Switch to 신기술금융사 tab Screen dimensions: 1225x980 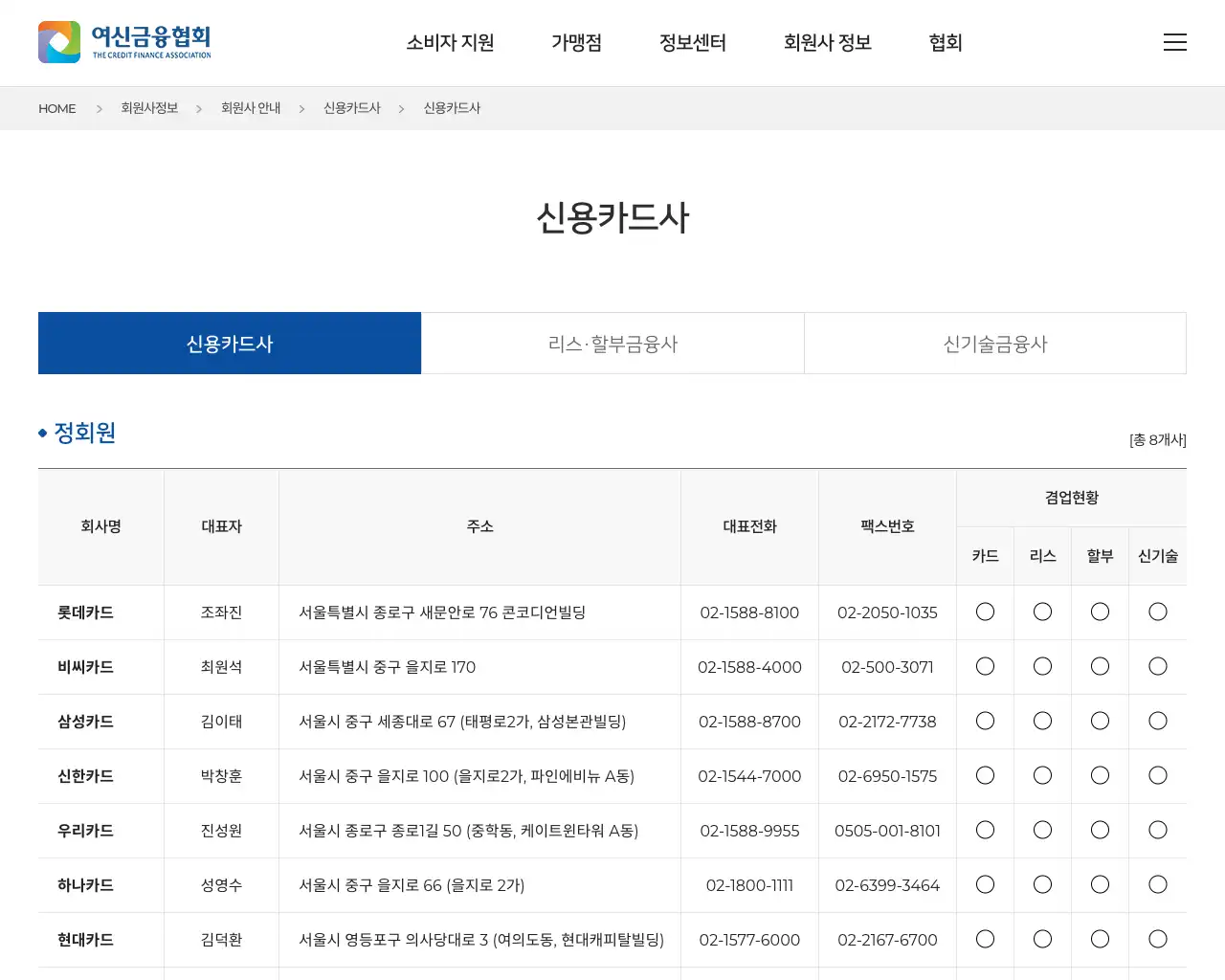pyautogui.click(x=995, y=344)
